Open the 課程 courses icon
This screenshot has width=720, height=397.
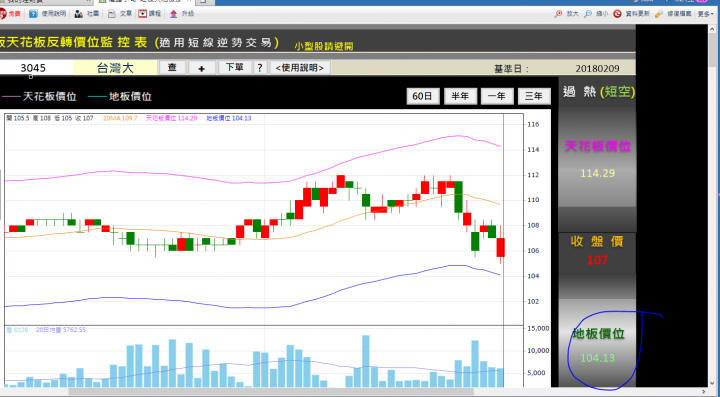[x=143, y=14]
